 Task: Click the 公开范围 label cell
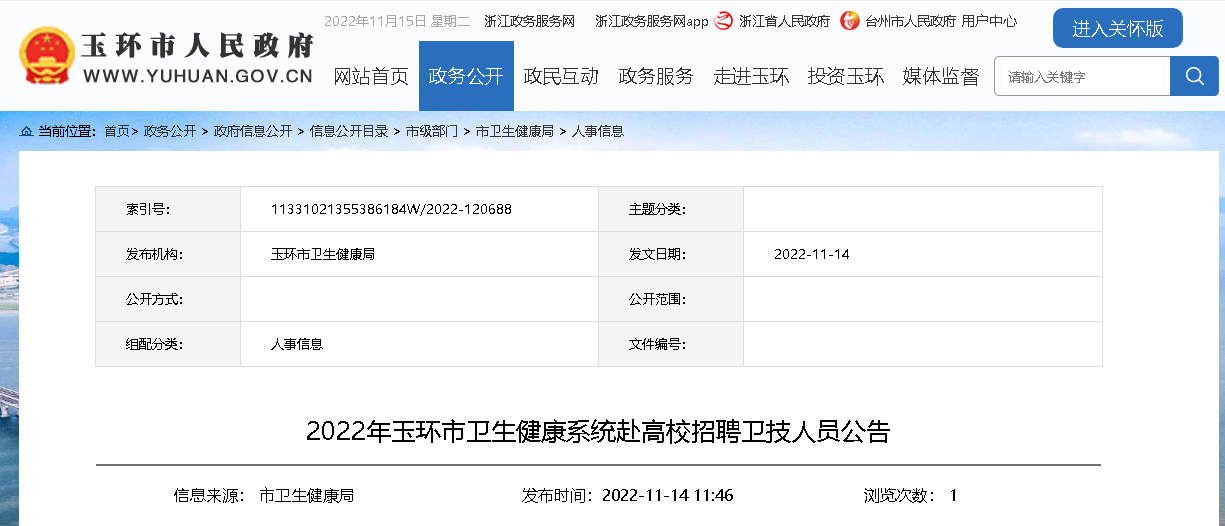point(671,299)
